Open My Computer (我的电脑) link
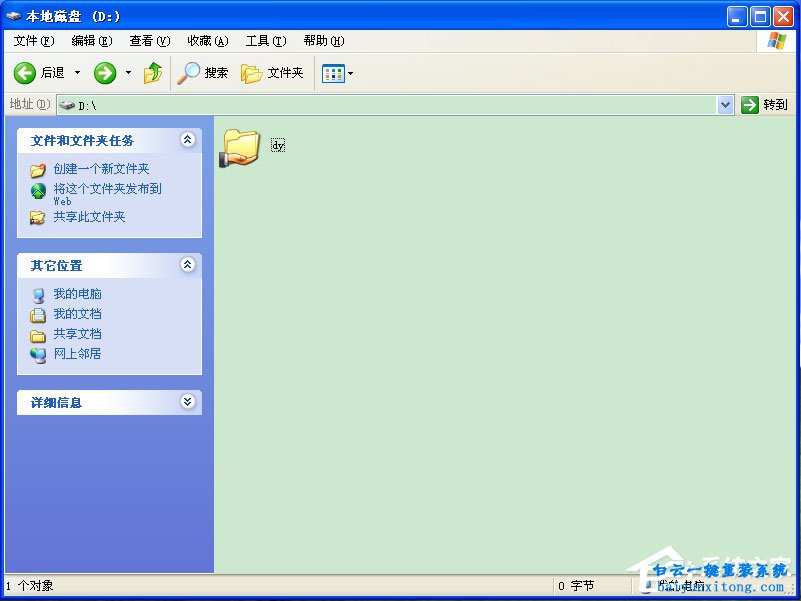 pyautogui.click(x=77, y=294)
